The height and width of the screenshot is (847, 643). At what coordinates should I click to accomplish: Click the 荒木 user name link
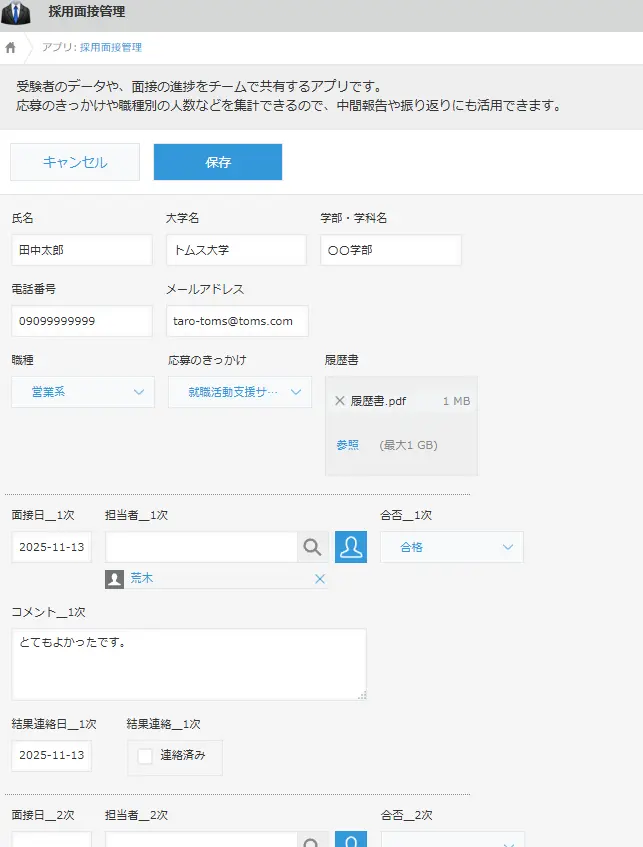coord(141,579)
